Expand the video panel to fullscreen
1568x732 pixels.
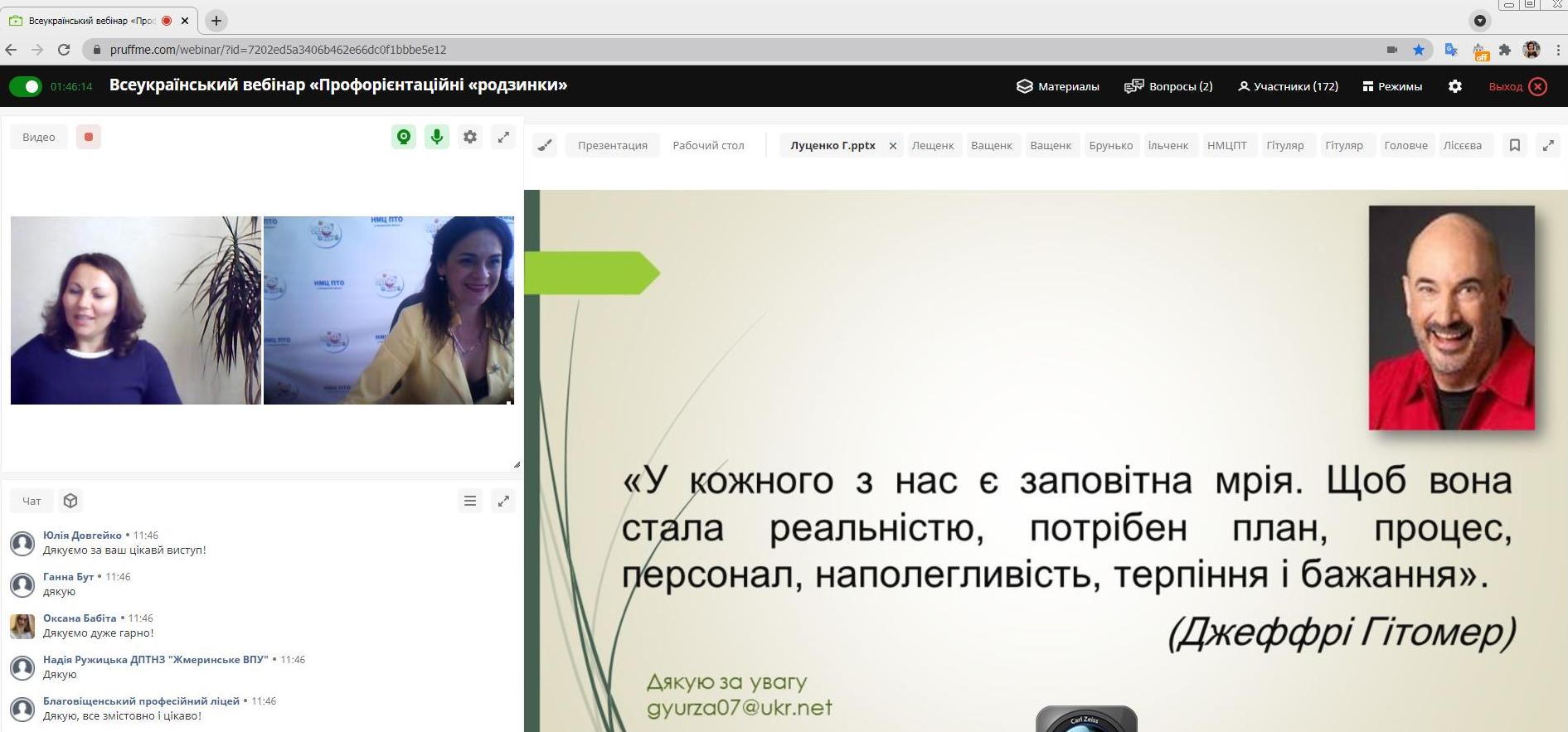pyautogui.click(x=503, y=137)
